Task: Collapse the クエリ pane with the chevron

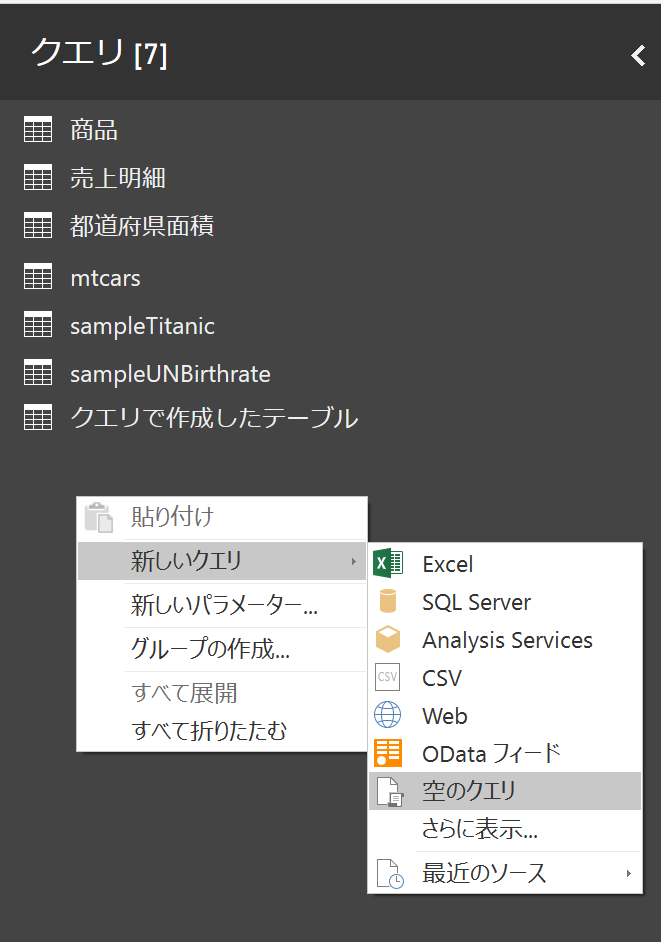Action: tap(638, 56)
